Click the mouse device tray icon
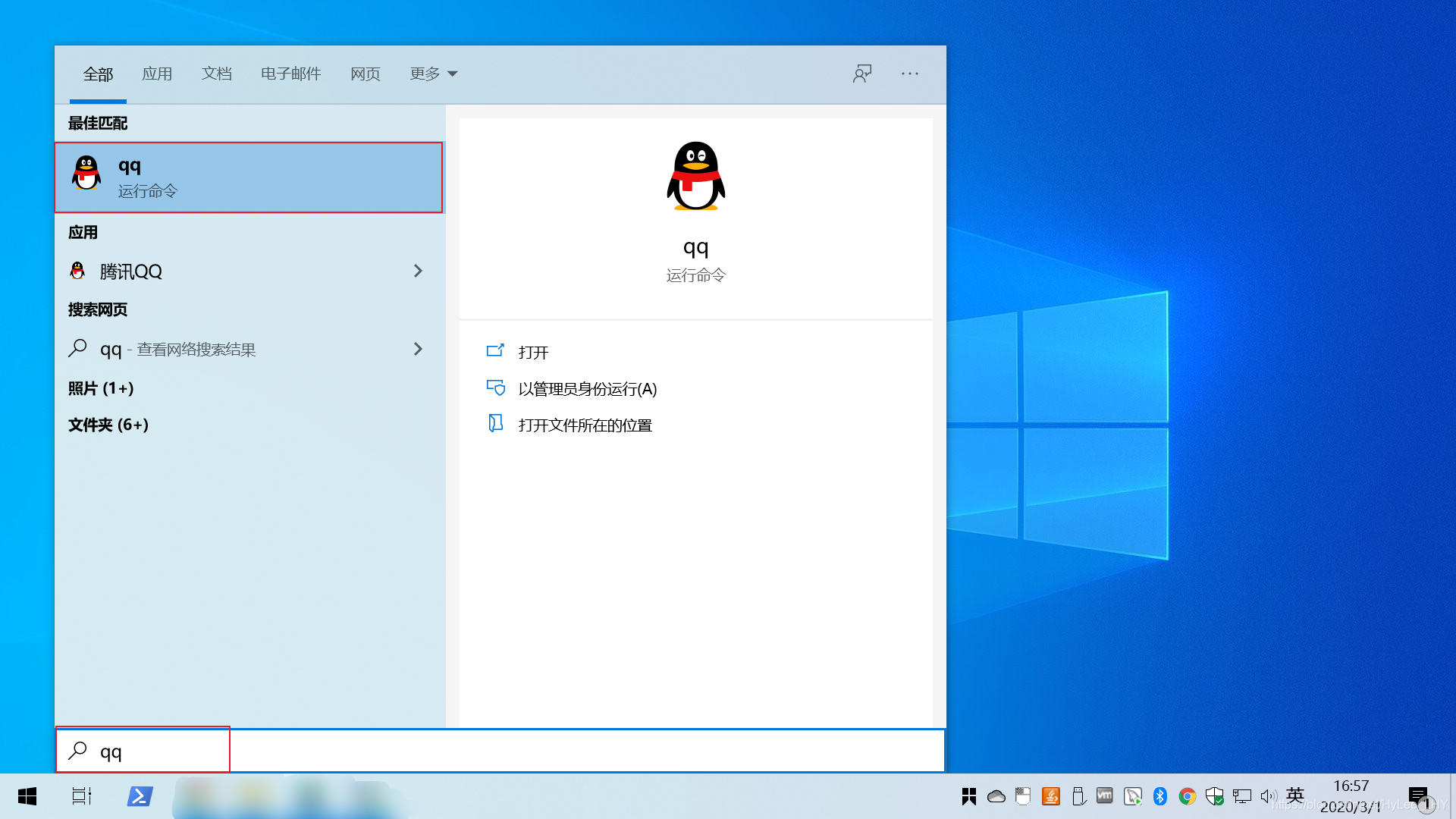 click(1023, 796)
